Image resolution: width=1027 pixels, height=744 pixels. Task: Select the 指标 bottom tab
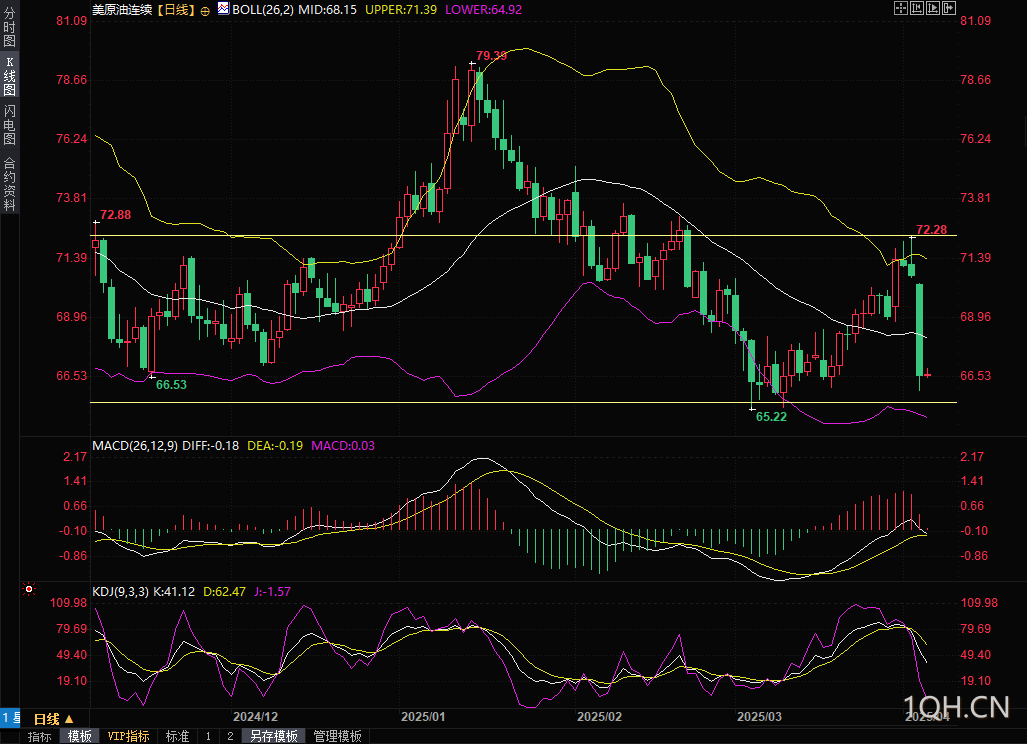[39, 736]
